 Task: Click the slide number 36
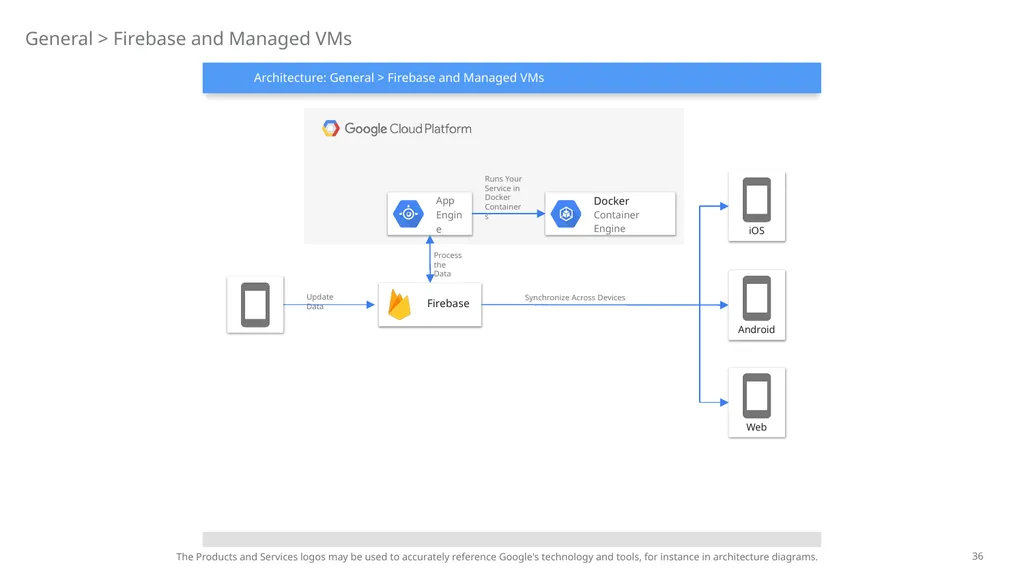point(977,556)
